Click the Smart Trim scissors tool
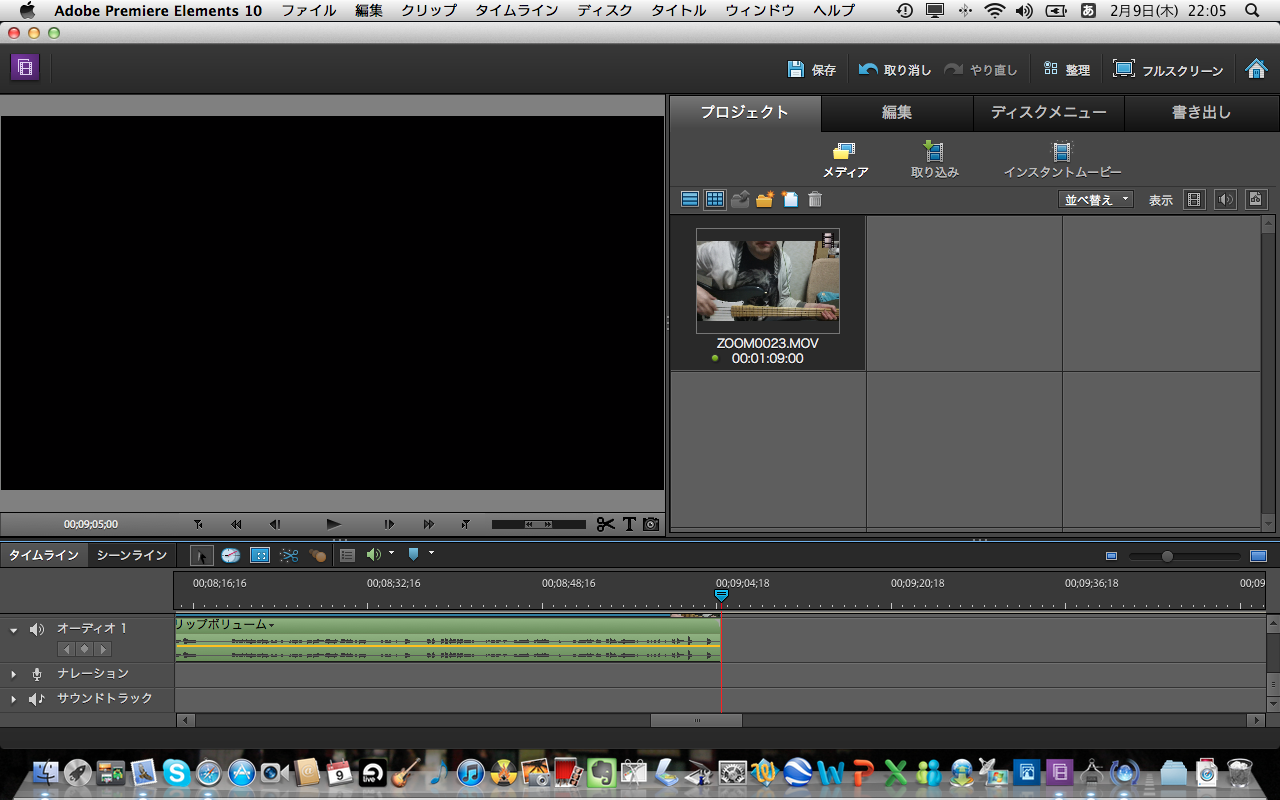 [289, 555]
